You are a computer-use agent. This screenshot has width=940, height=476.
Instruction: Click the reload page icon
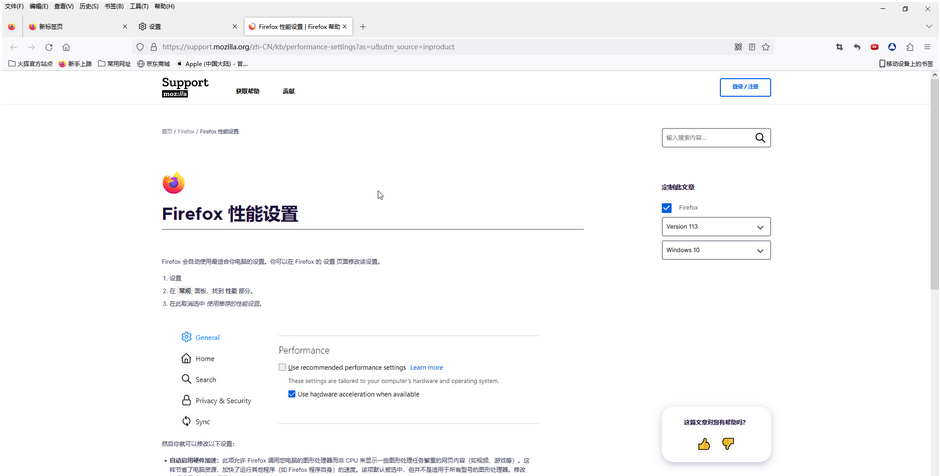[48, 47]
